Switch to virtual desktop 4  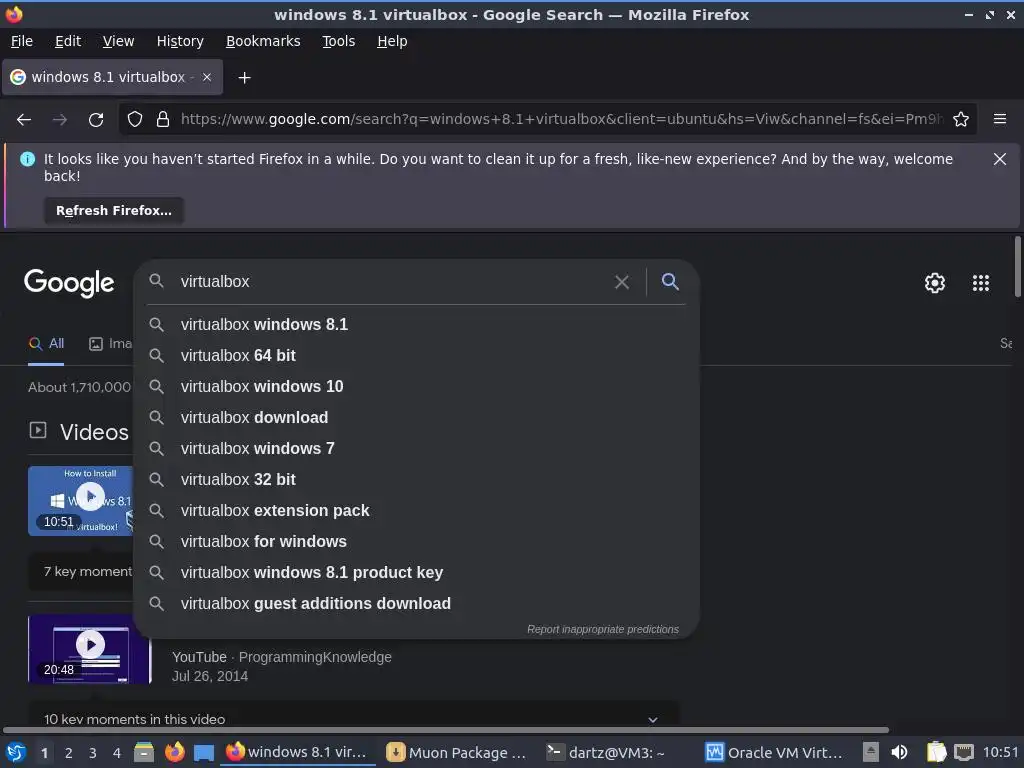(x=117, y=753)
